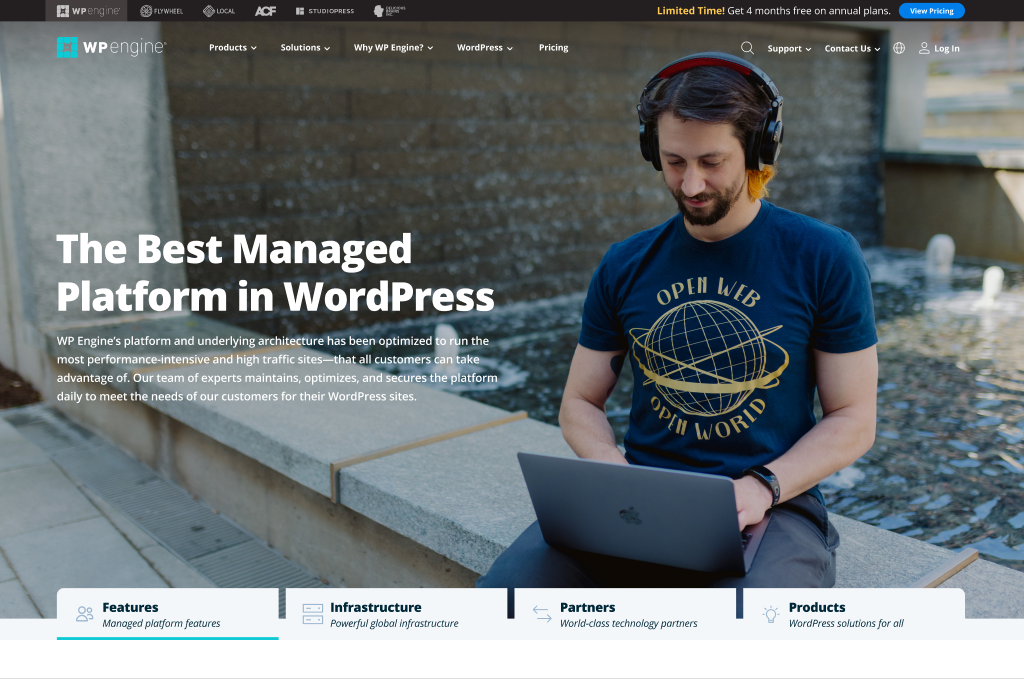
Task: Open the StudioPress brand link
Action: pyautogui.click(x=325, y=11)
